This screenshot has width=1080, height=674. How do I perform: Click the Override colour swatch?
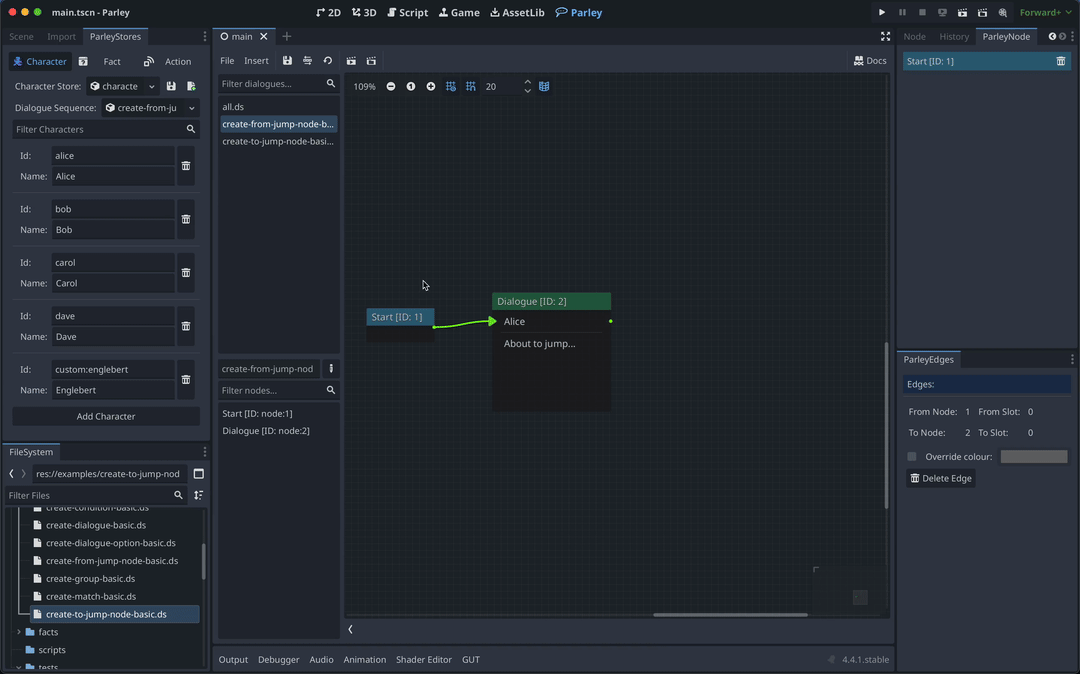click(x=1033, y=456)
